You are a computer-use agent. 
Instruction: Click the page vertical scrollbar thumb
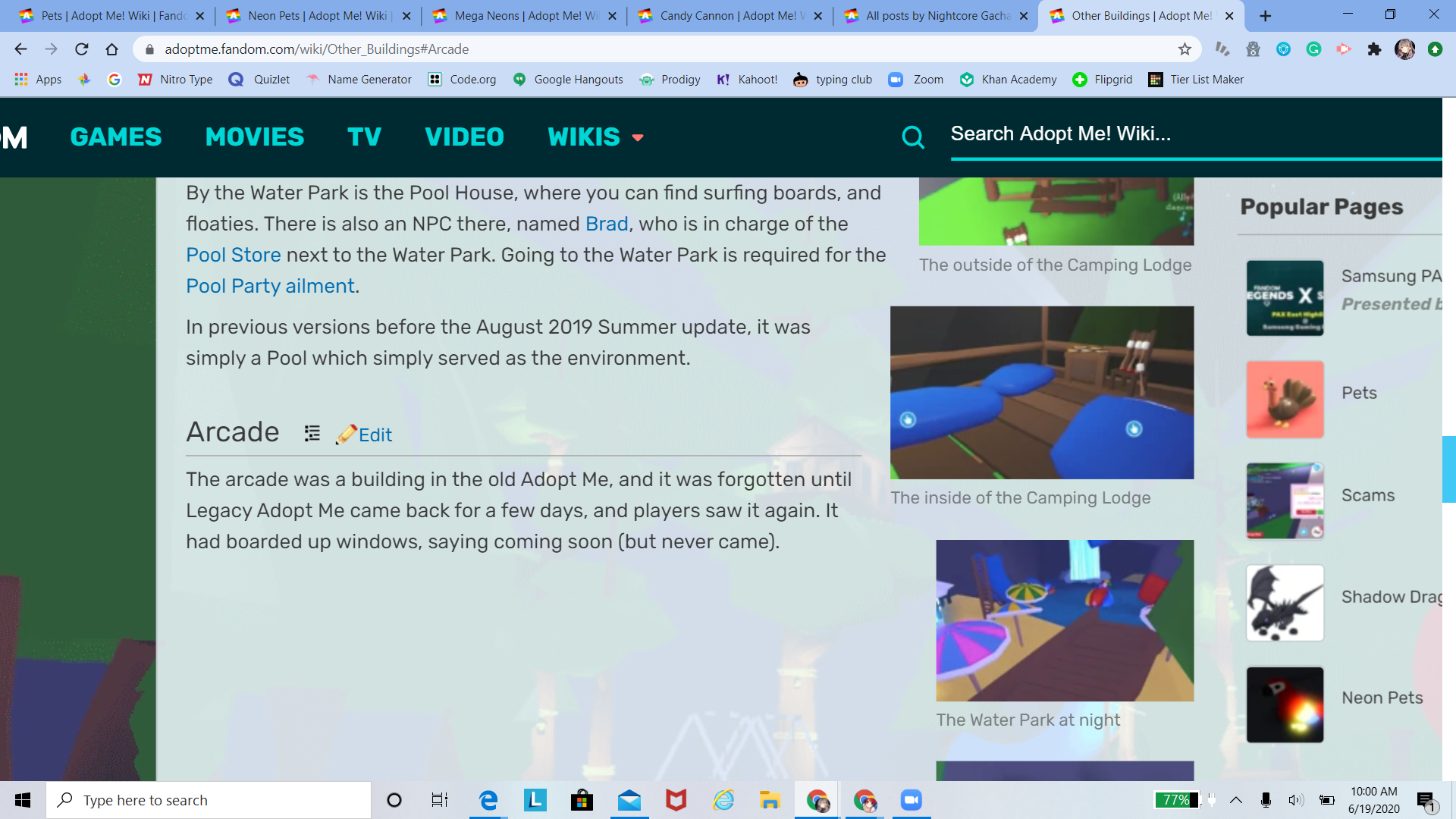(1448, 469)
